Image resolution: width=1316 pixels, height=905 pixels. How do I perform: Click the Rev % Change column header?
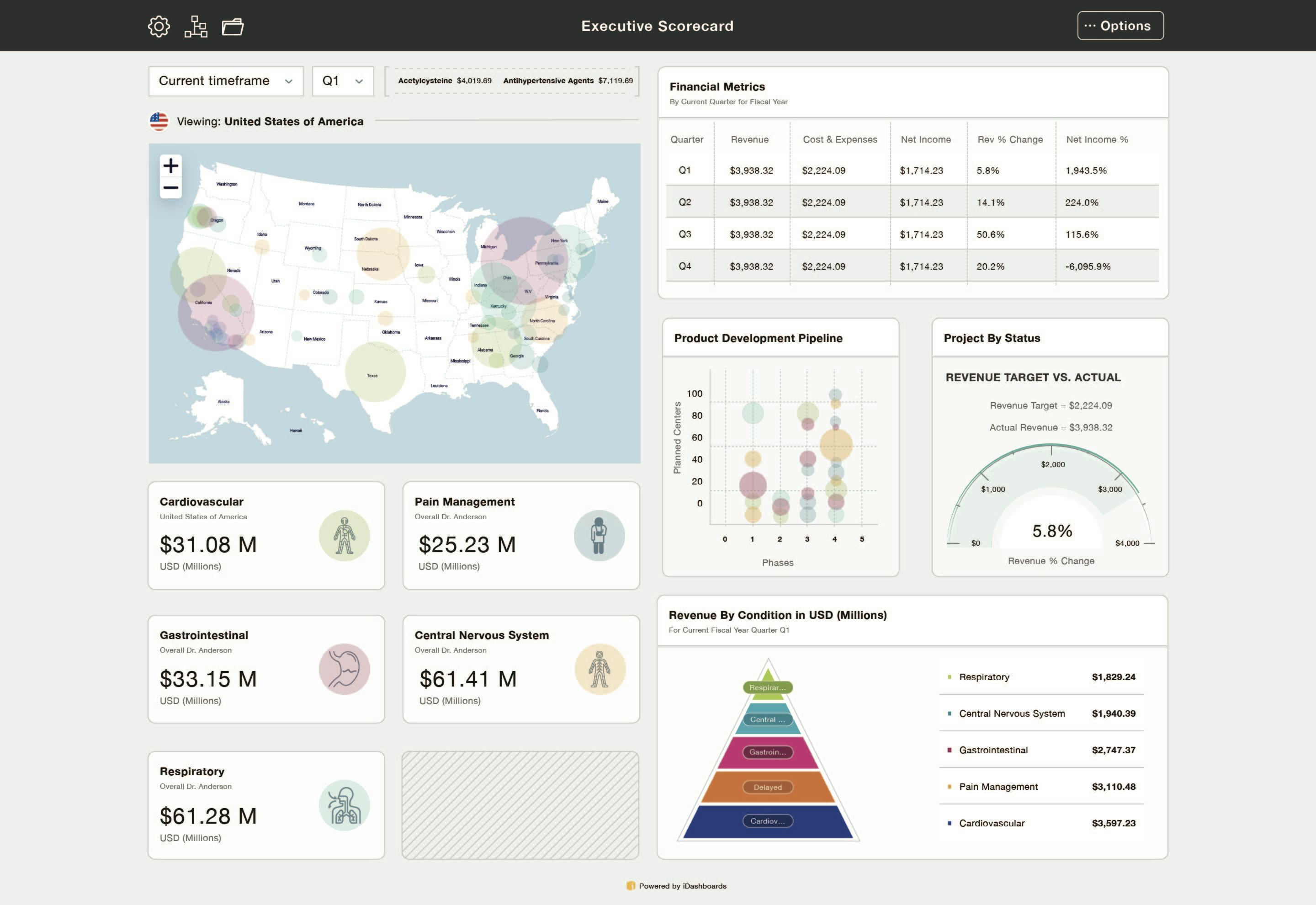1009,139
